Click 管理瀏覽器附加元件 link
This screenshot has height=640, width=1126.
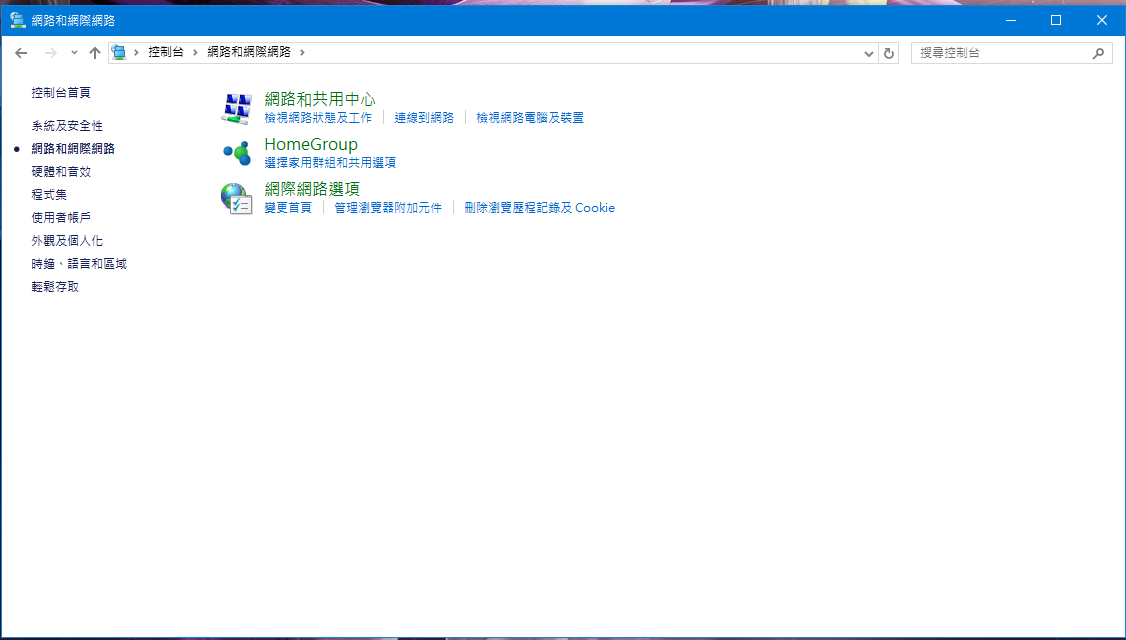tap(388, 208)
